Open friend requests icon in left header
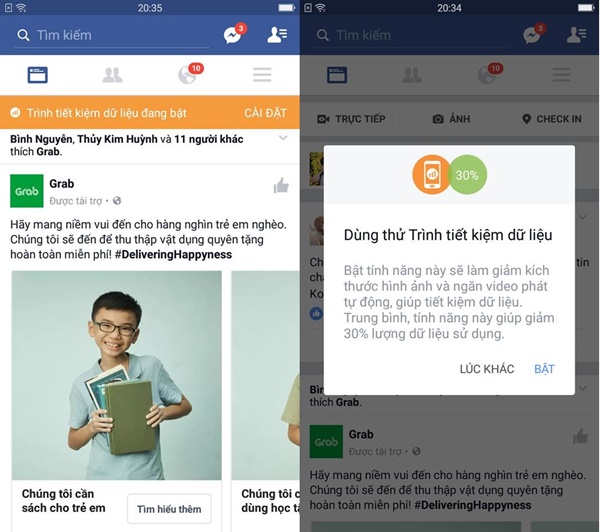Image resolution: width=600 pixels, height=532 pixels. pyautogui.click(x=277, y=35)
